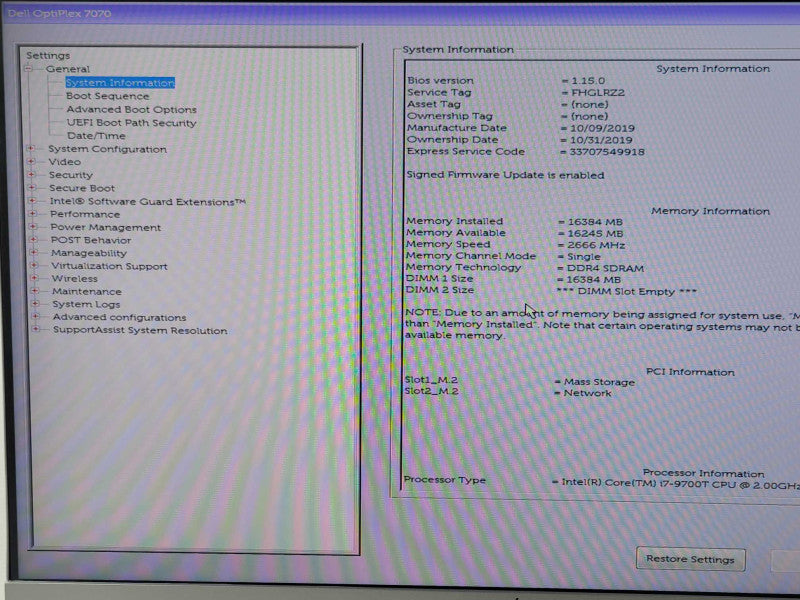Expand the System Logs node
The image size is (800, 600).
[x=35, y=304]
